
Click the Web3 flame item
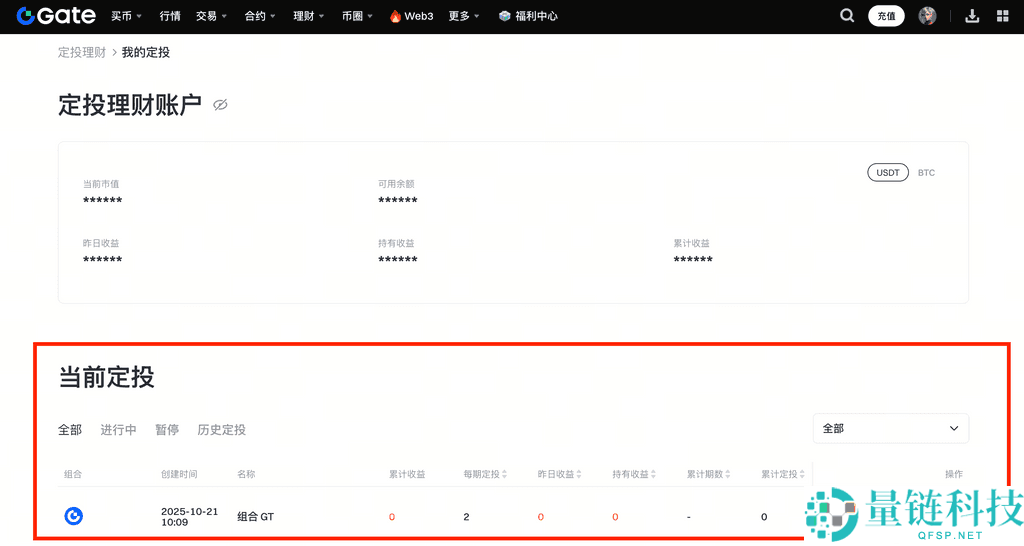(x=411, y=16)
